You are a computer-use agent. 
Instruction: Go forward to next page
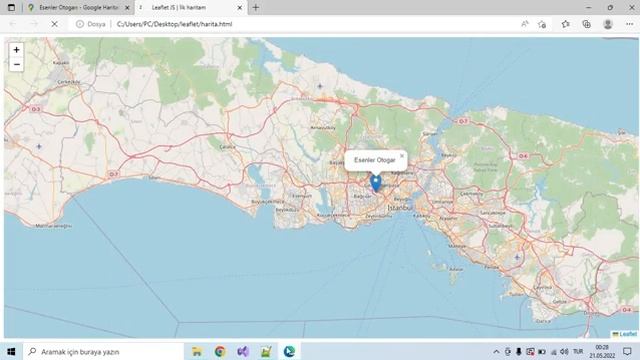33,24
